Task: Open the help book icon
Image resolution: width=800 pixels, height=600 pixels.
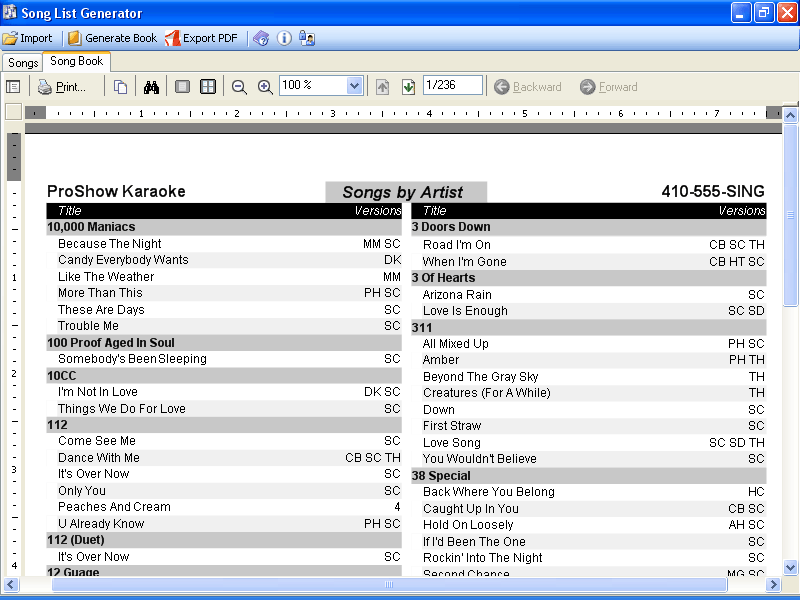Action: pyautogui.click(x=261, y=38)
